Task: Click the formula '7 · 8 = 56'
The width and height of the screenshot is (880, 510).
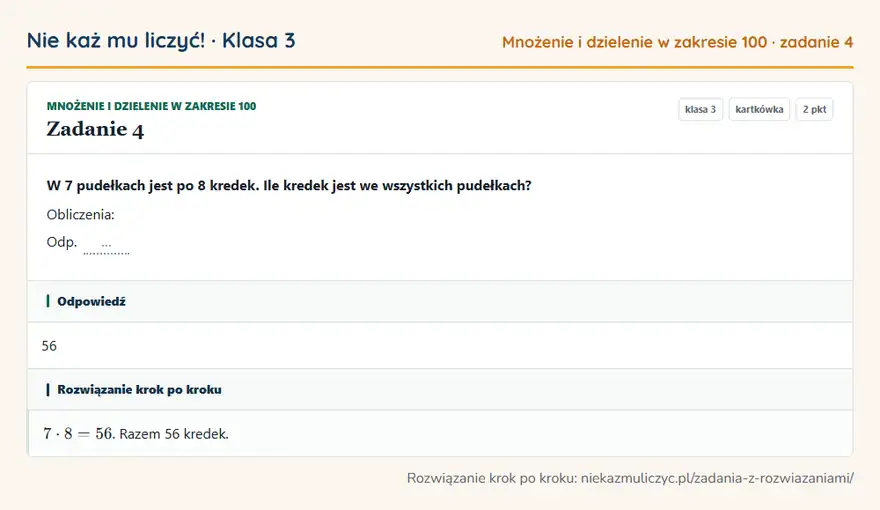Action: pos(78,434)
